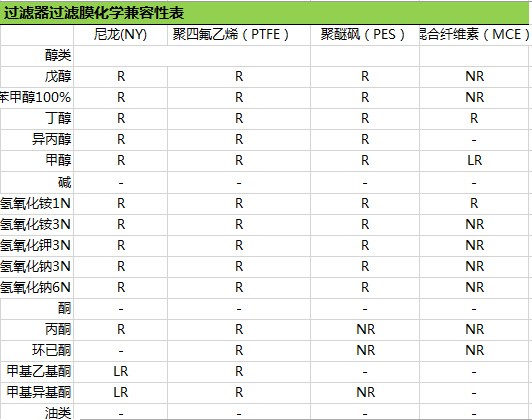Click NR in 氢氧化钾3N row under MCE
Screen dimensions: 532x420
[x=474, y=245]
